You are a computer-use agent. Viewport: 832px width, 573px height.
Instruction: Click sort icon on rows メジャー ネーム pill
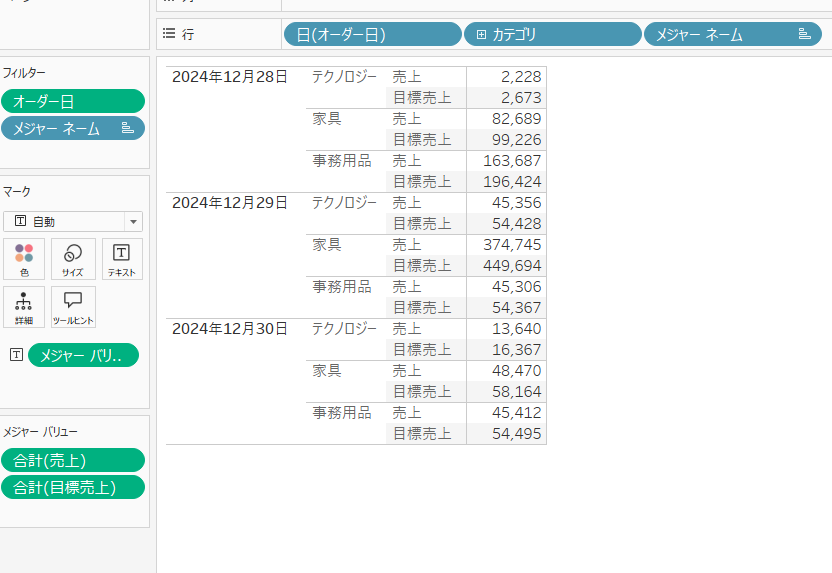pos(804,34)
